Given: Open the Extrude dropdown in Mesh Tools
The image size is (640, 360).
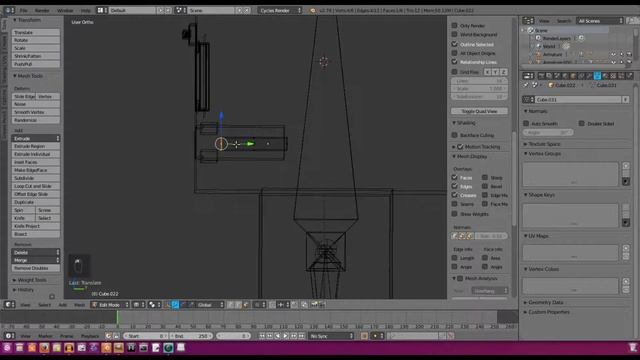Looking at the screenshot, I should point(36,138).
